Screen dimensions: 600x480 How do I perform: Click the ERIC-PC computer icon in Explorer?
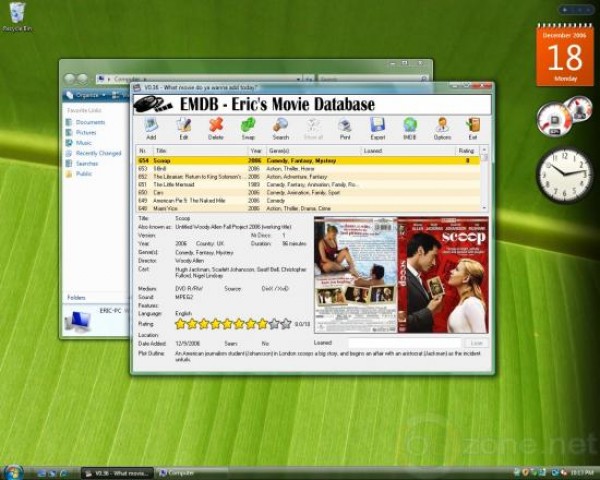point(78,321)
